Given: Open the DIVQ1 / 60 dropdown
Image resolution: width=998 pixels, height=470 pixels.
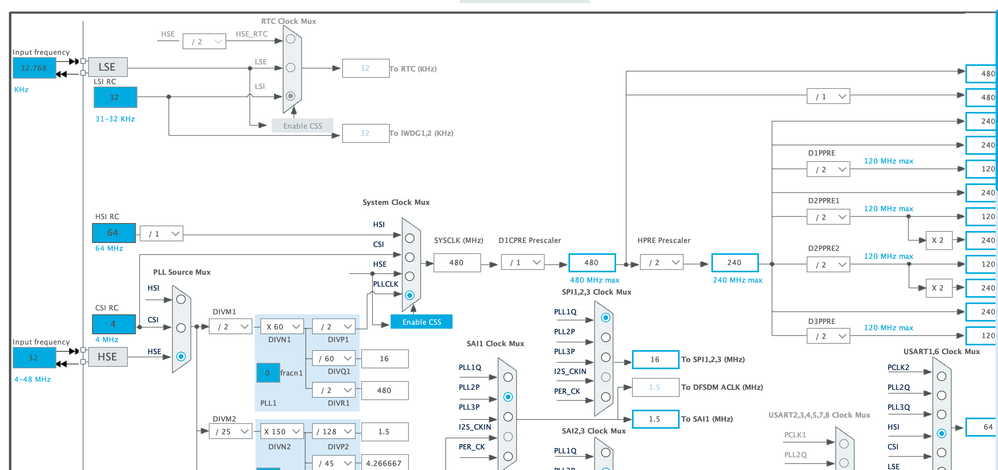Looking at the screenshot, I should [334, 359].
